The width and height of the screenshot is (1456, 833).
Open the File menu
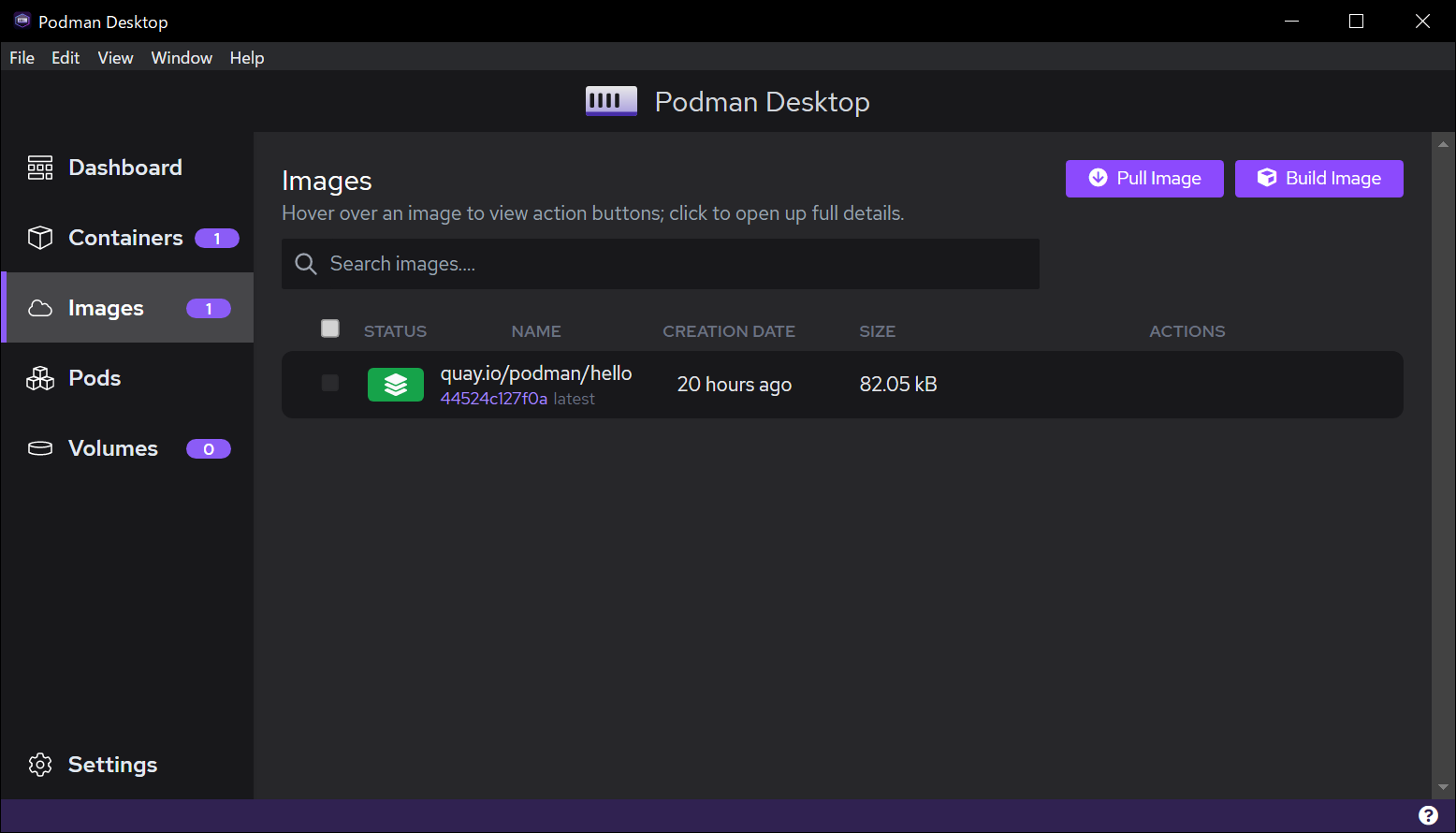[22, 58]
